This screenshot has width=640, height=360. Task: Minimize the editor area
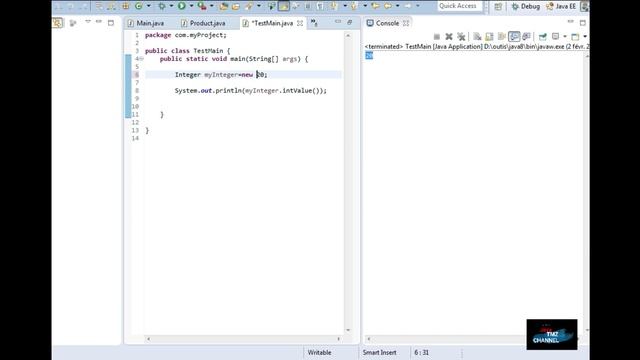click(338, 22)
